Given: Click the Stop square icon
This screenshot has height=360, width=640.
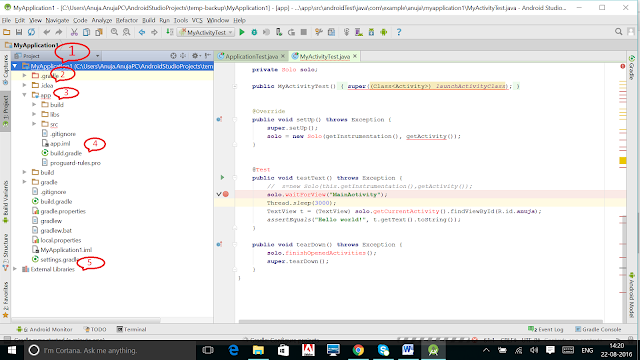Looking at the screenshot, I should (x=304, y=32).
